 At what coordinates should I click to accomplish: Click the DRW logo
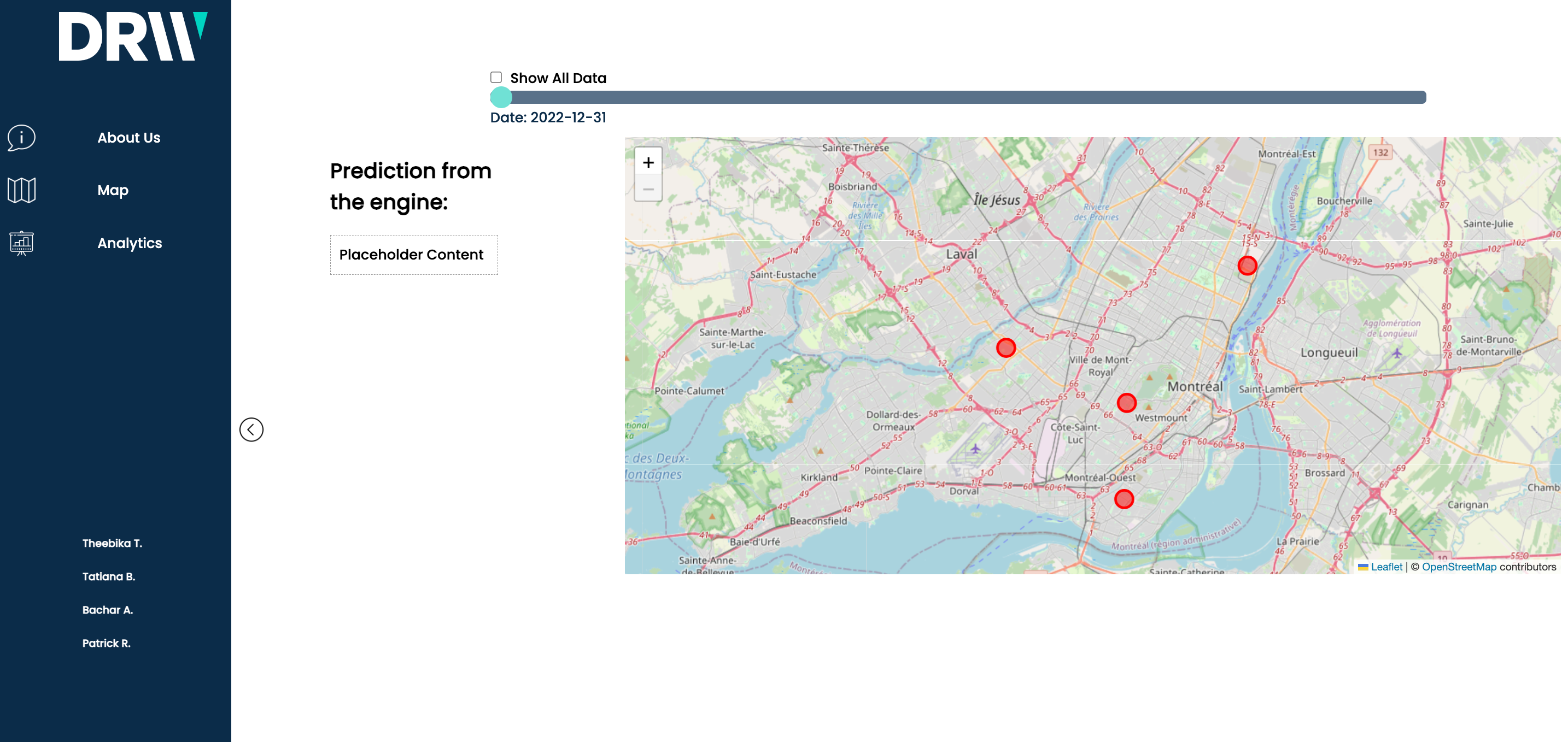click(133, 37)
